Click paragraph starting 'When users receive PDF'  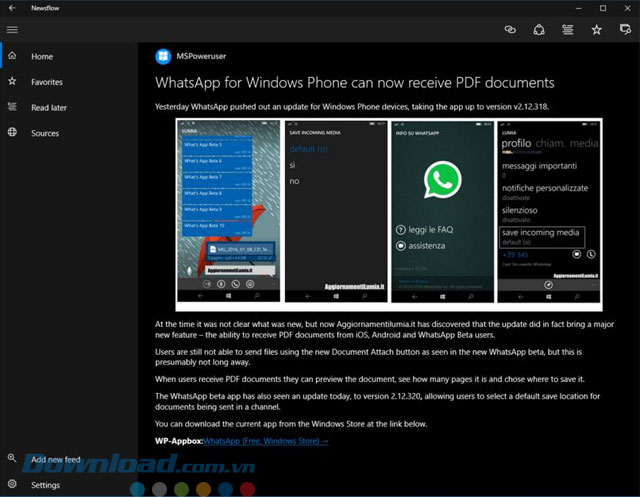[370, 379]
